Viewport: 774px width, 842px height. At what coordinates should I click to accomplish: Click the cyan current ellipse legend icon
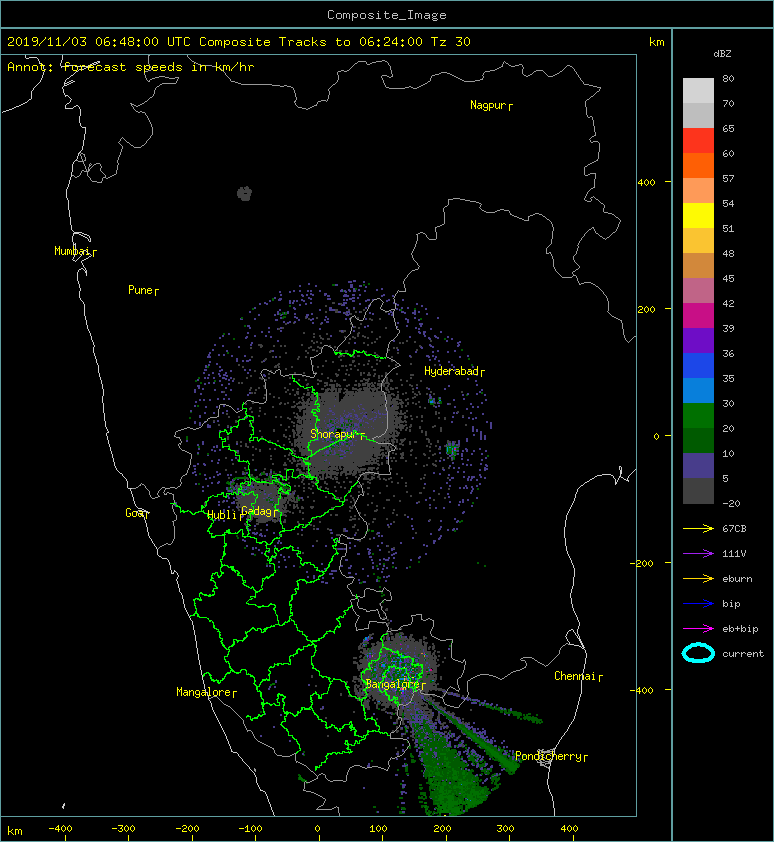(698, 653)
